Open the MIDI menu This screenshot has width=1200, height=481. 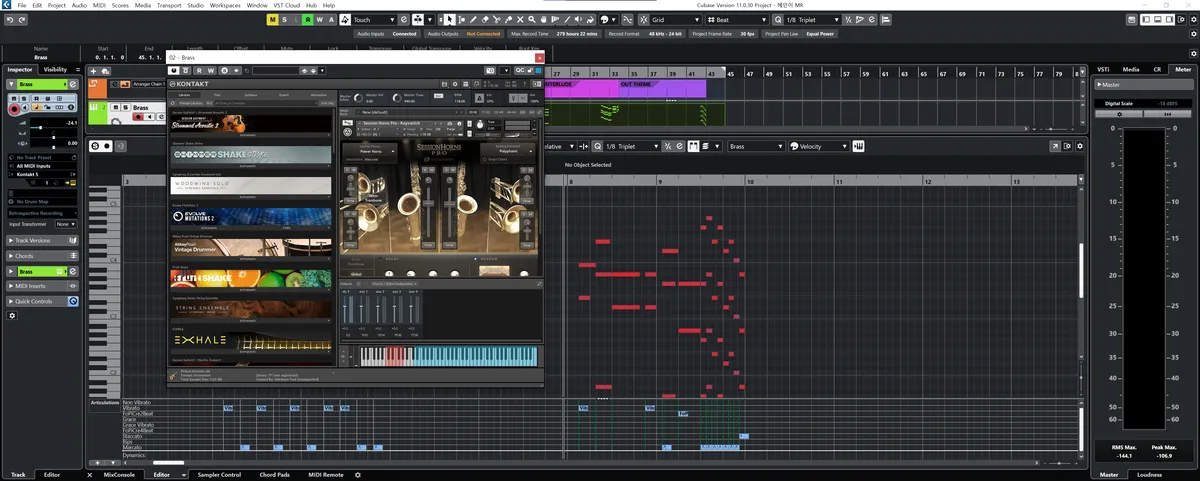98,5
